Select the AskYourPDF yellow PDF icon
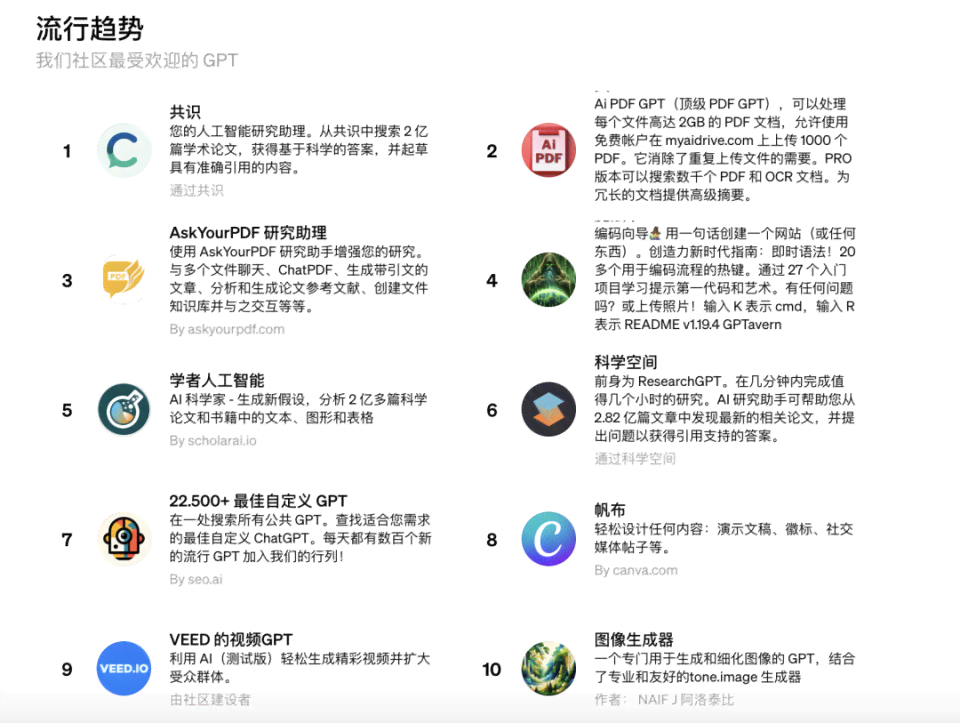 pos(124,280)
